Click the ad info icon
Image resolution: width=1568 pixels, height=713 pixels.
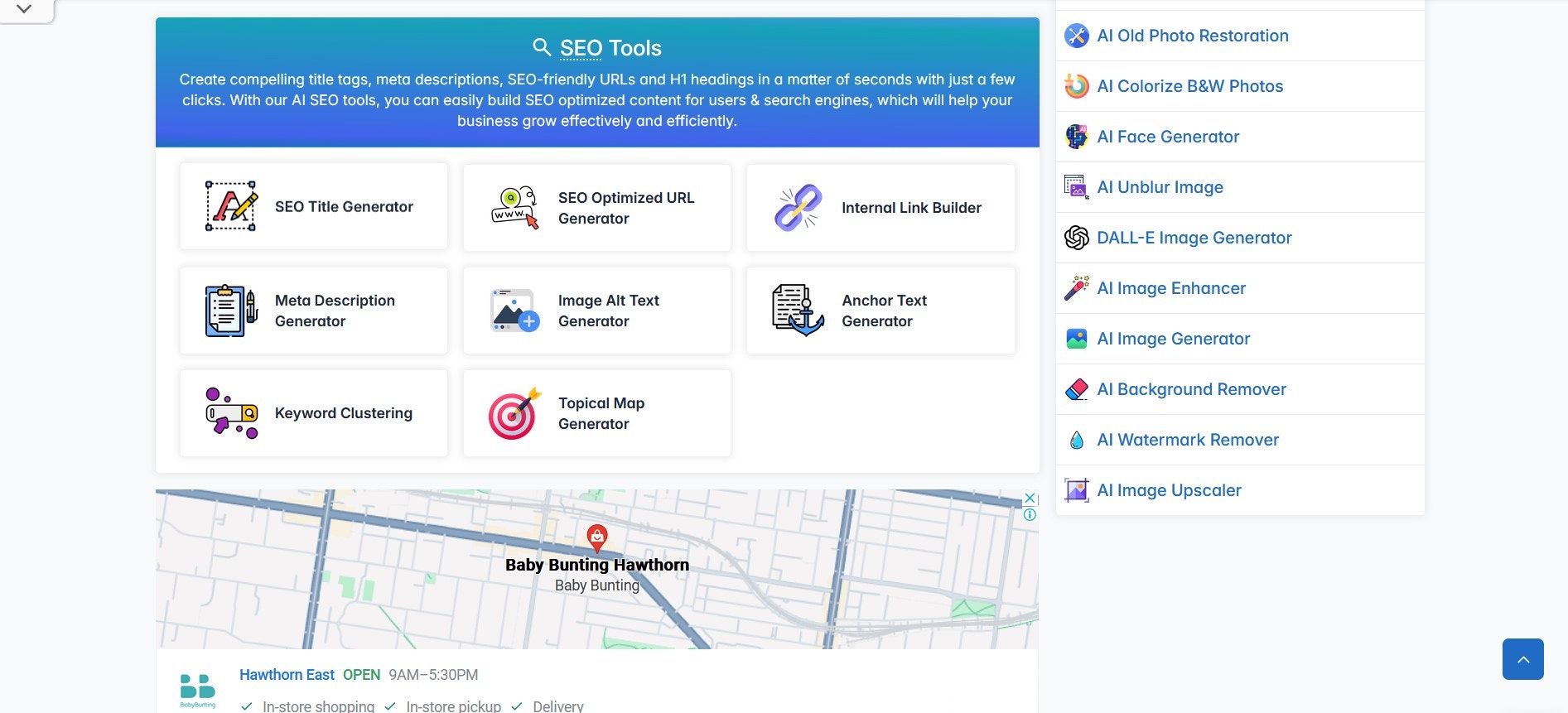pyautogui.click(x=1030, y=514)
